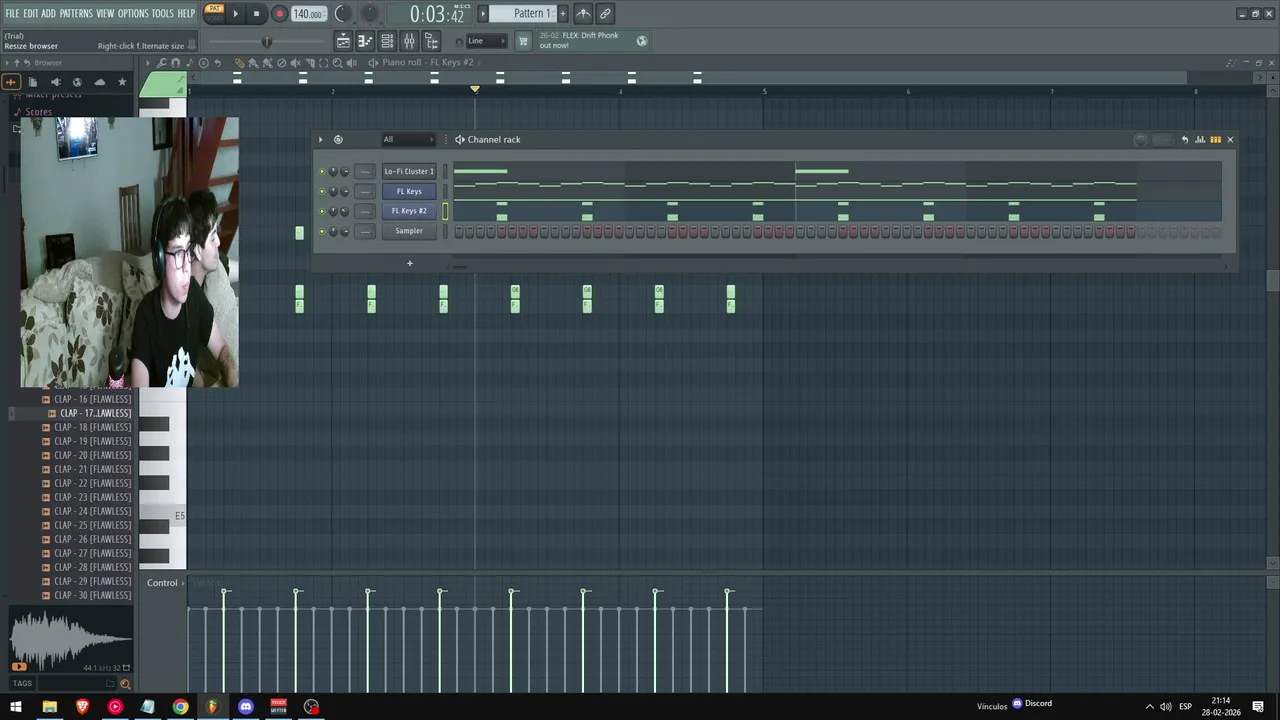Viewport: 1280px width, 720px height.
Task: Open the piano roll wrench tools menu
Action: (162, 63)
